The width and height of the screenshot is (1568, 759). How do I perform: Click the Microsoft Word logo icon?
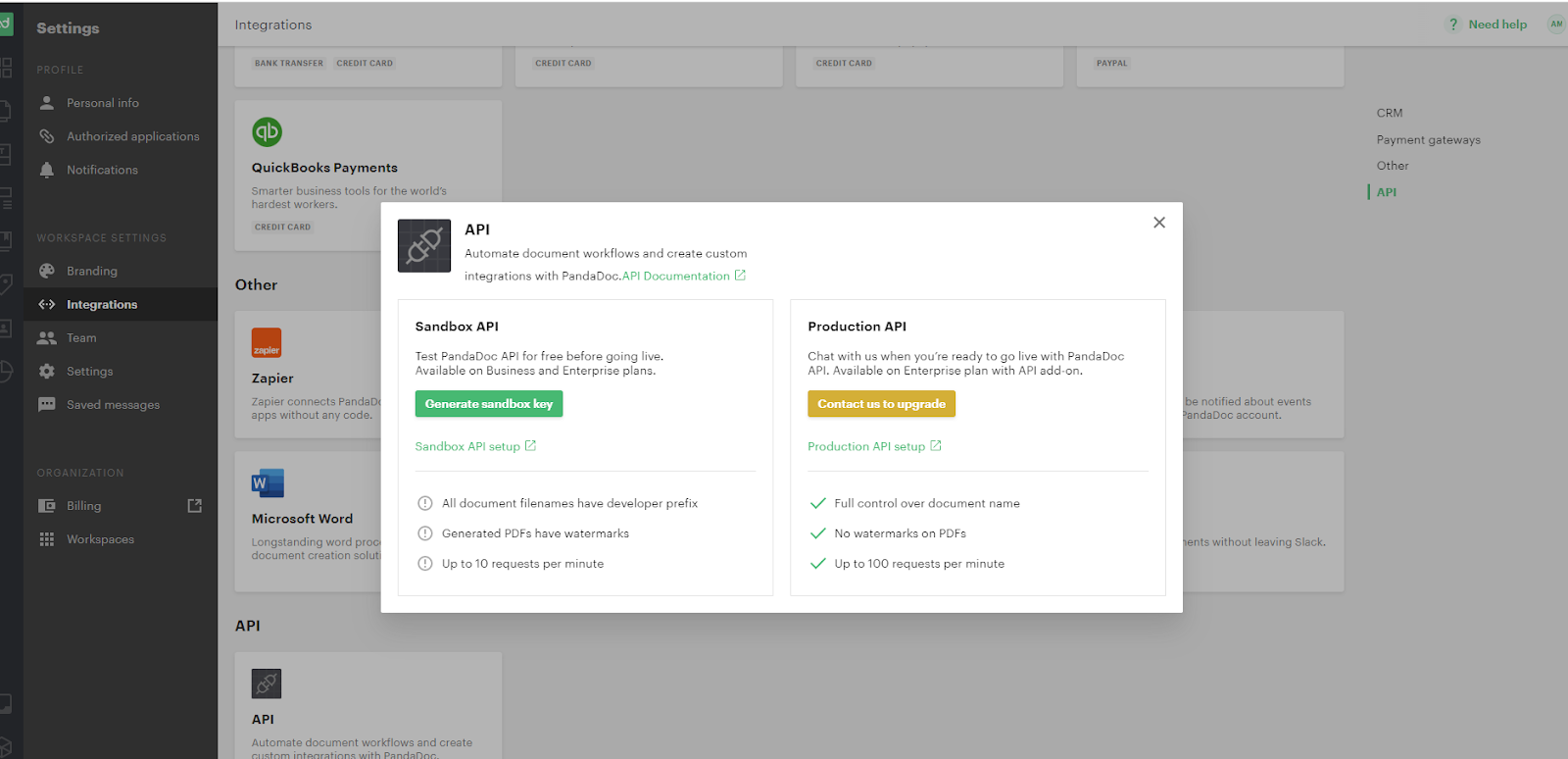tap(267, 483)
